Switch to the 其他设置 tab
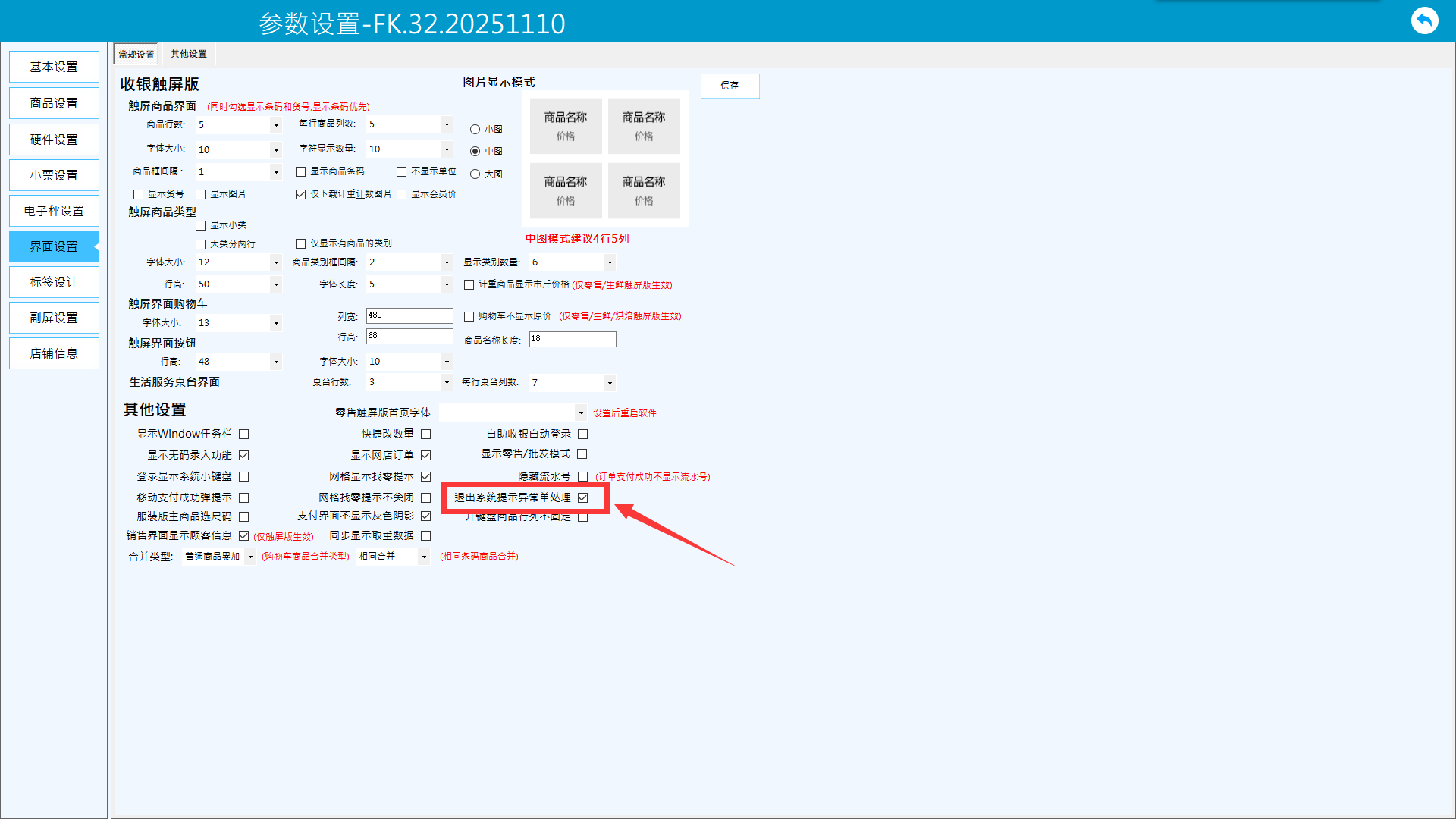This screenshot has width=1456, height=819. (x=189, y=54)
